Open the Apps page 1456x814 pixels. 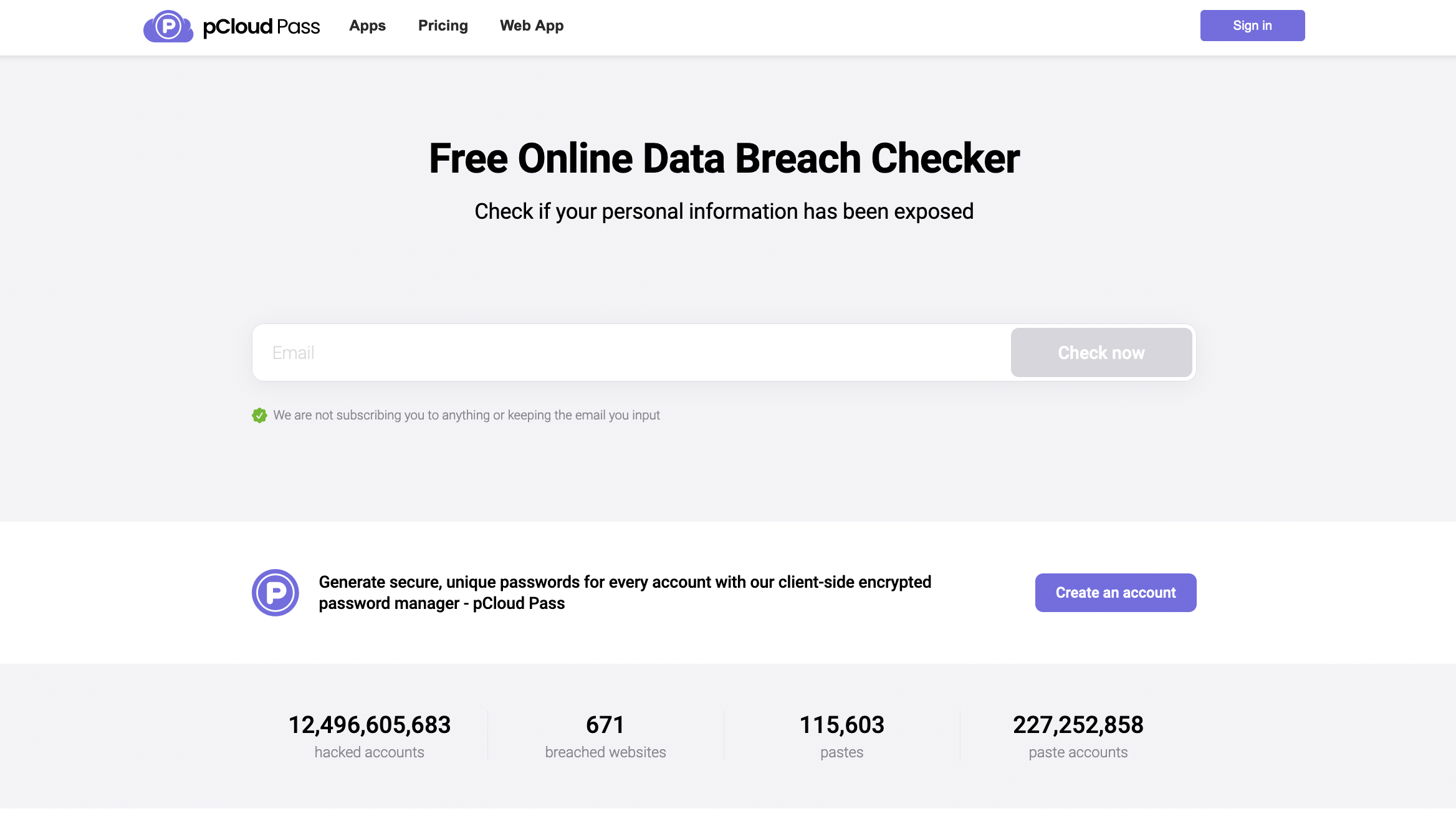(x=366, y=26)
